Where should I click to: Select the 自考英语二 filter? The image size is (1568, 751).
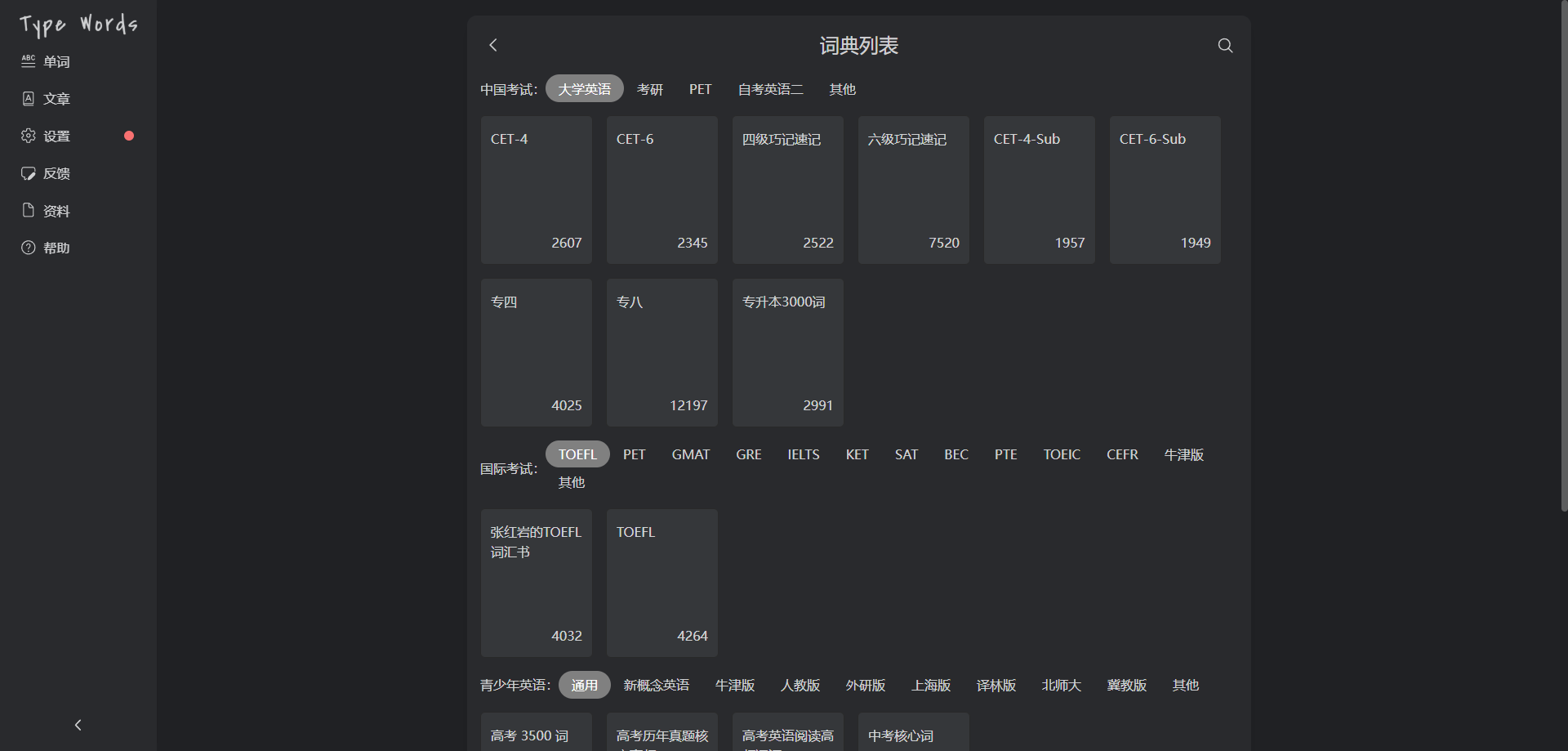[x=770, y=89]
